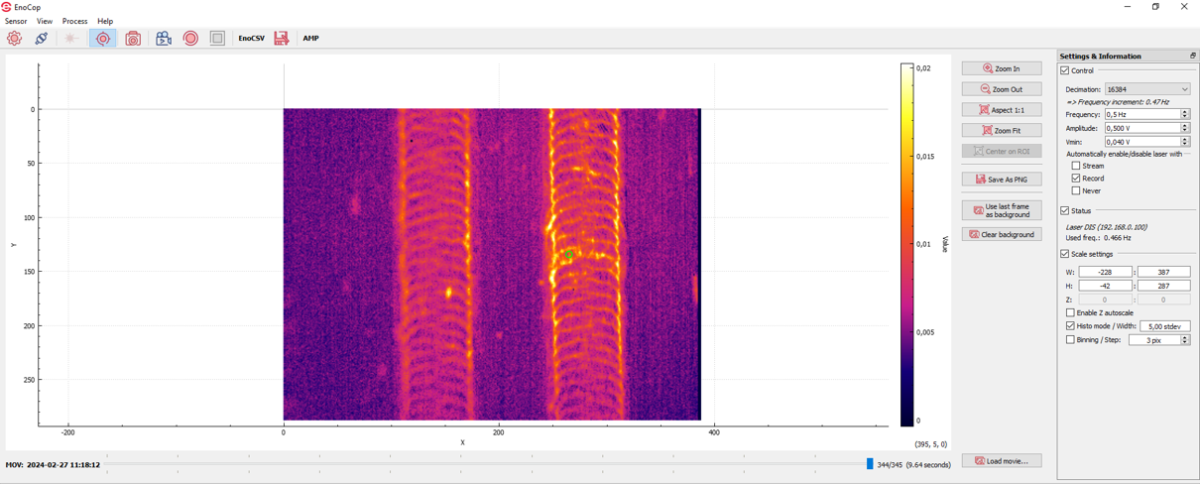Click the EnoCSV toolbar button

pos(250,38)
